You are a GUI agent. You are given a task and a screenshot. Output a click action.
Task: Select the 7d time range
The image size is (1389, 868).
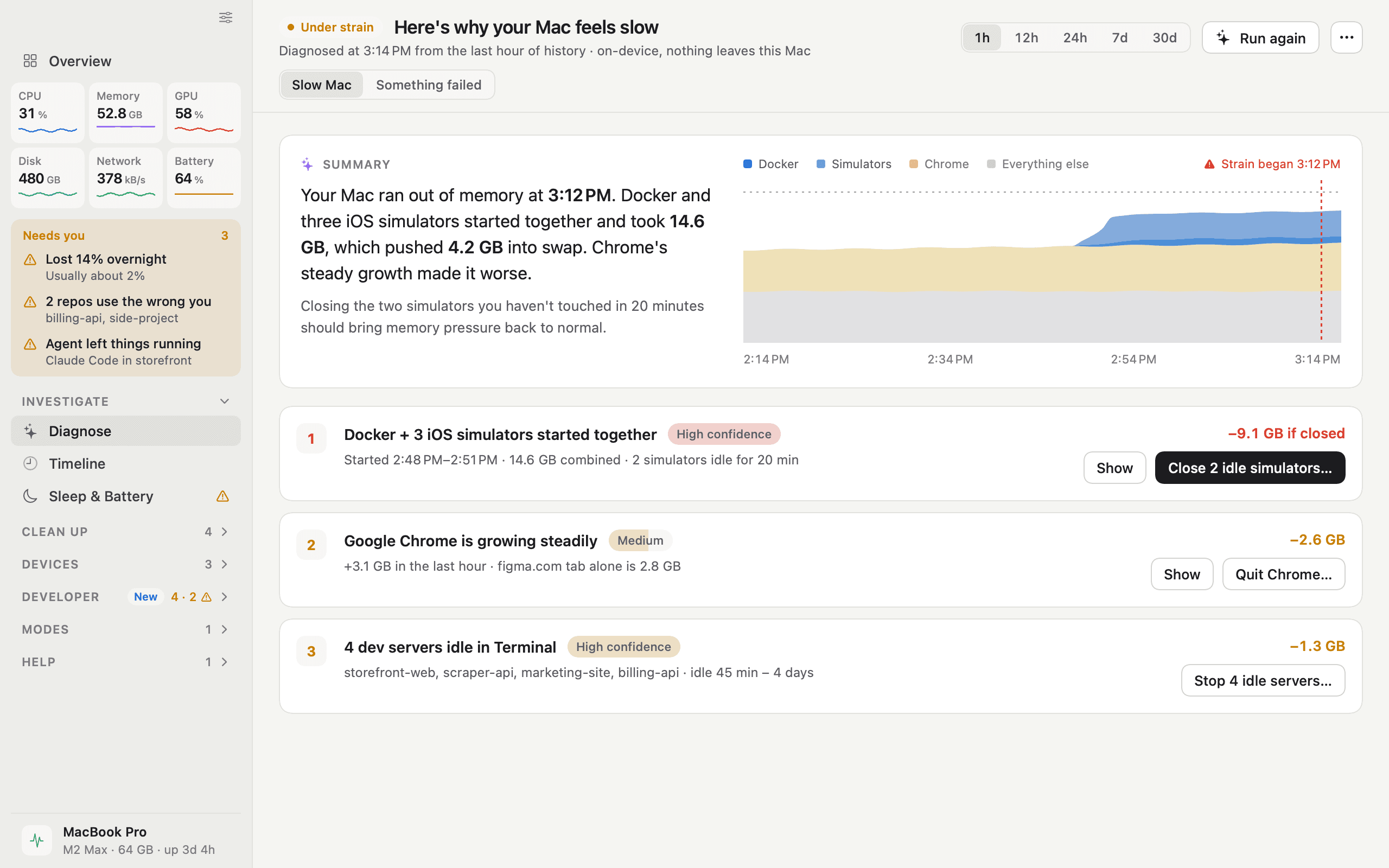[x=1120, y=38]
